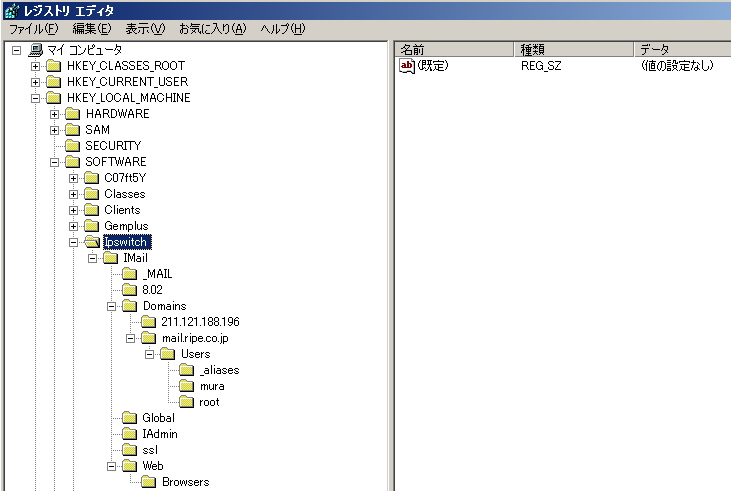Expand the Classes key
731x491 pixels.
pyautogui.click(x=73, y=194)
